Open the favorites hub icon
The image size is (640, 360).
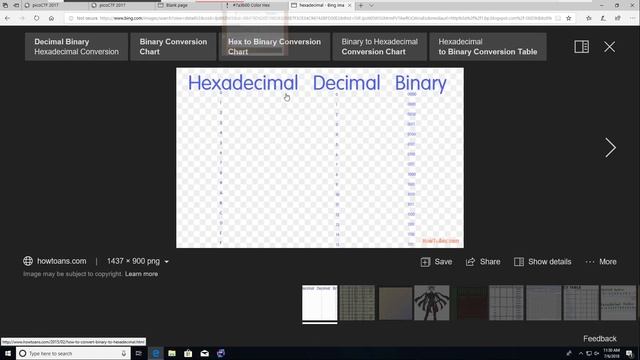589,18
